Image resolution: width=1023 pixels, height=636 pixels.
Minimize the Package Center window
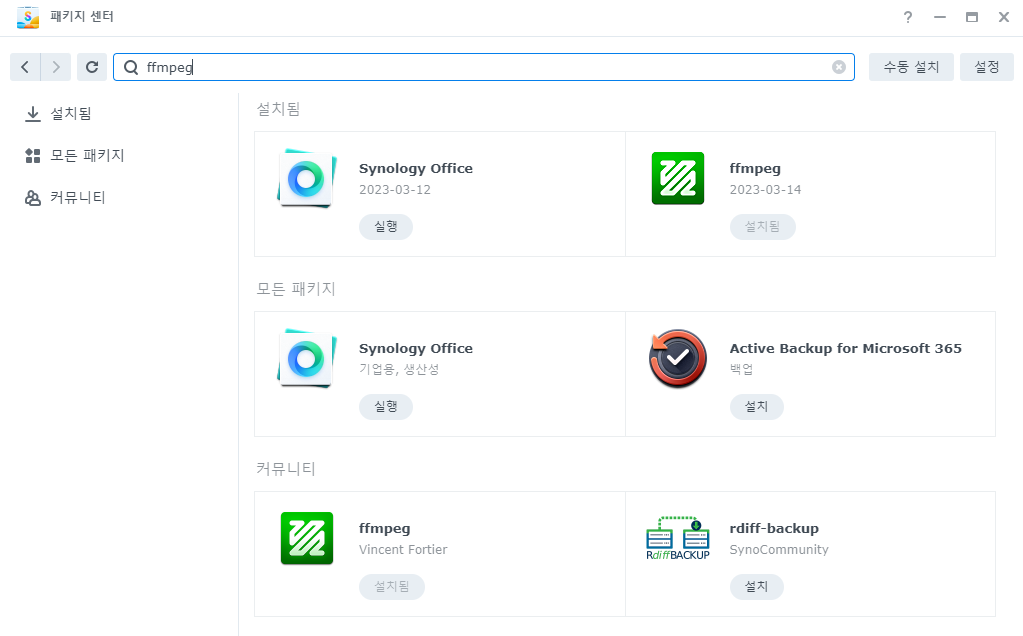point(939,17)
